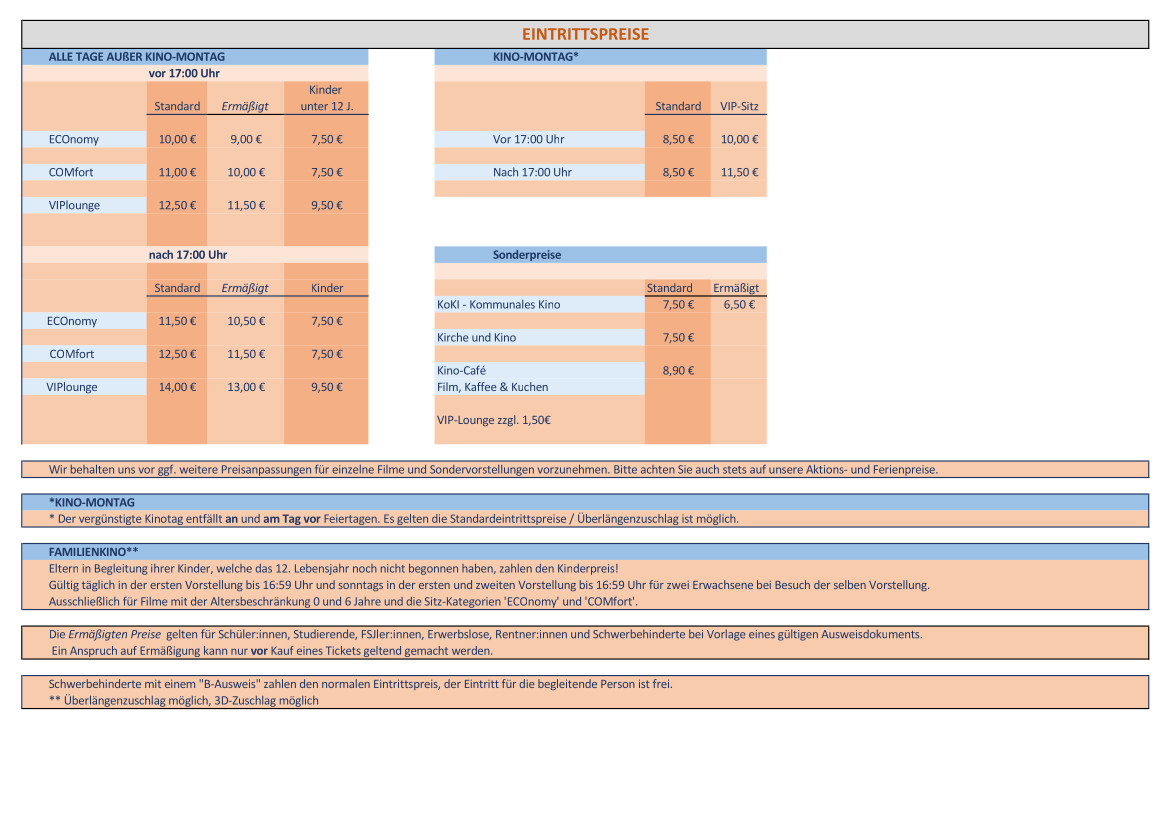Select the VIP-Sitz column header
This screenshot has width=1169, height=826.
739,106
